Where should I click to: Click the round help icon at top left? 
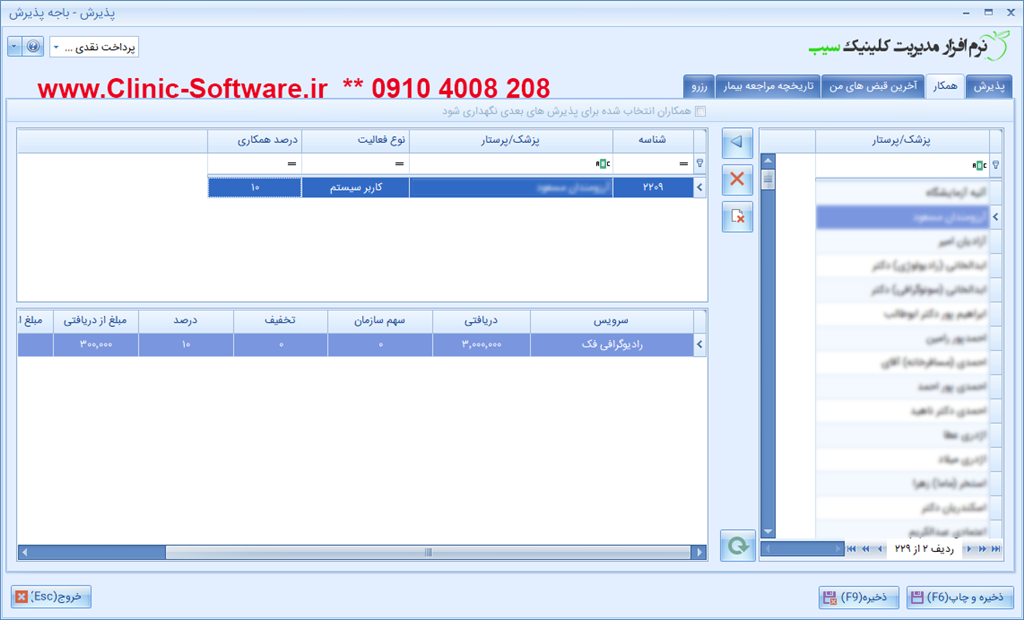(33, 47)
